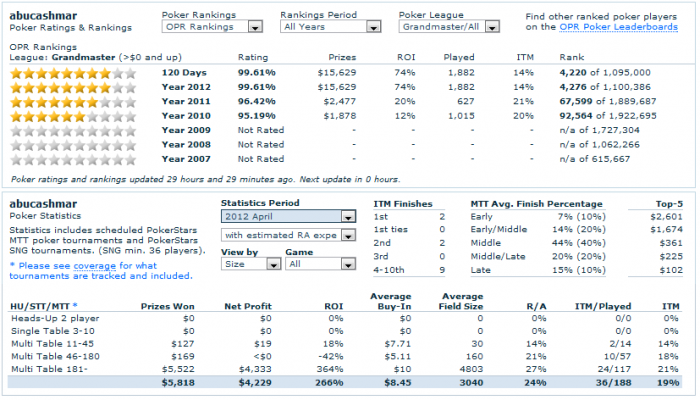The image size is (700, 400).
Task: Open the 'with estimated RA' dropdown
Action: coord(288,235)
